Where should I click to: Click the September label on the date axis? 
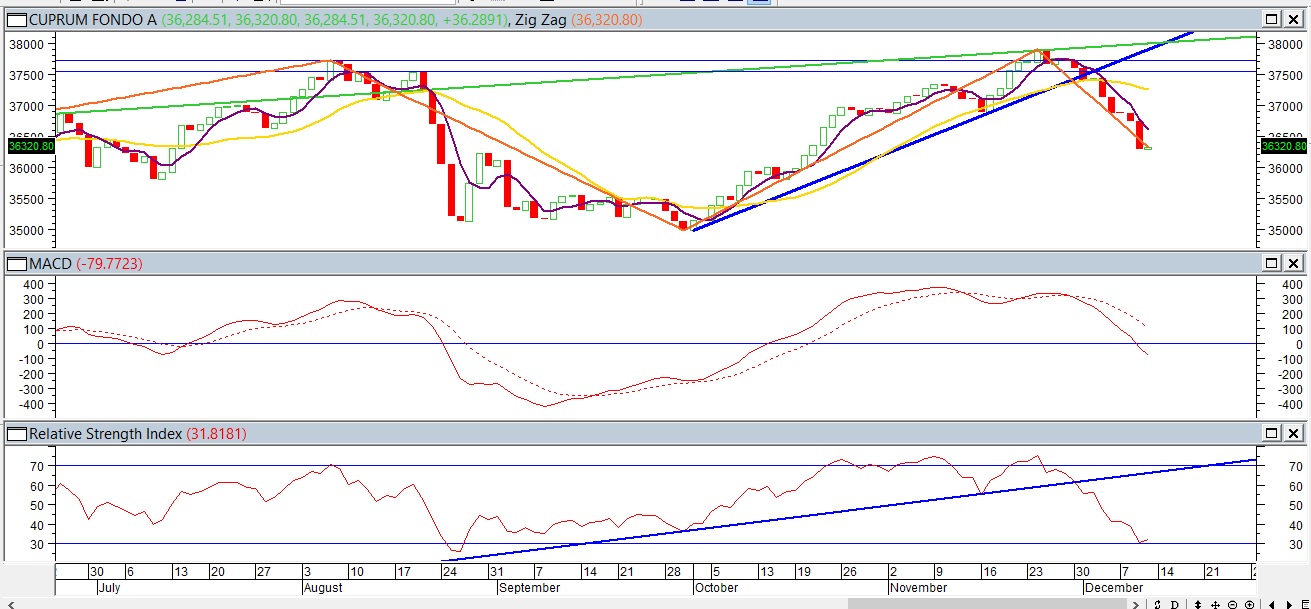tap(529, 588)
